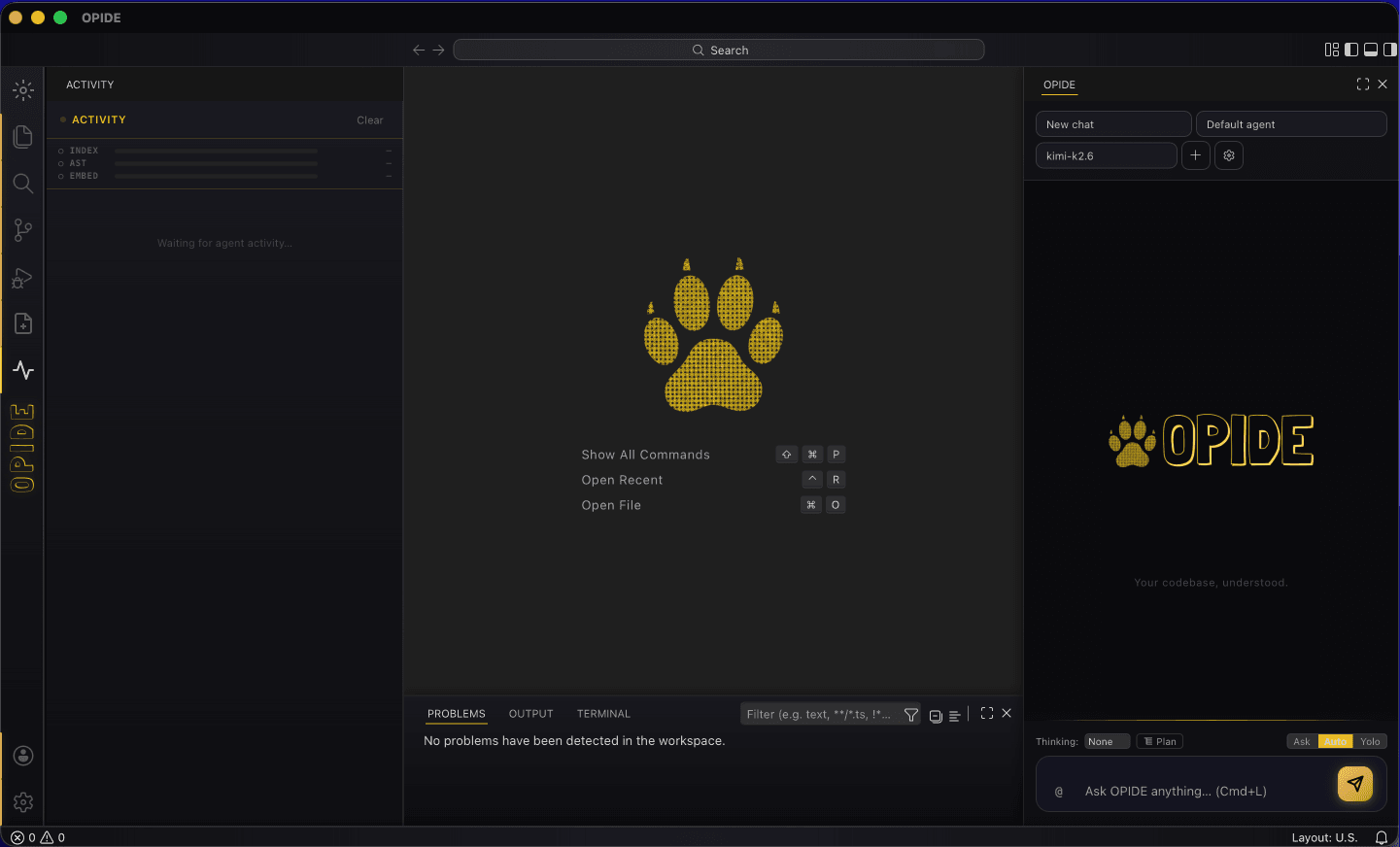The image size is (1400, 847).
Task: Switch to the OUTPUT tab
Action: 531,714
